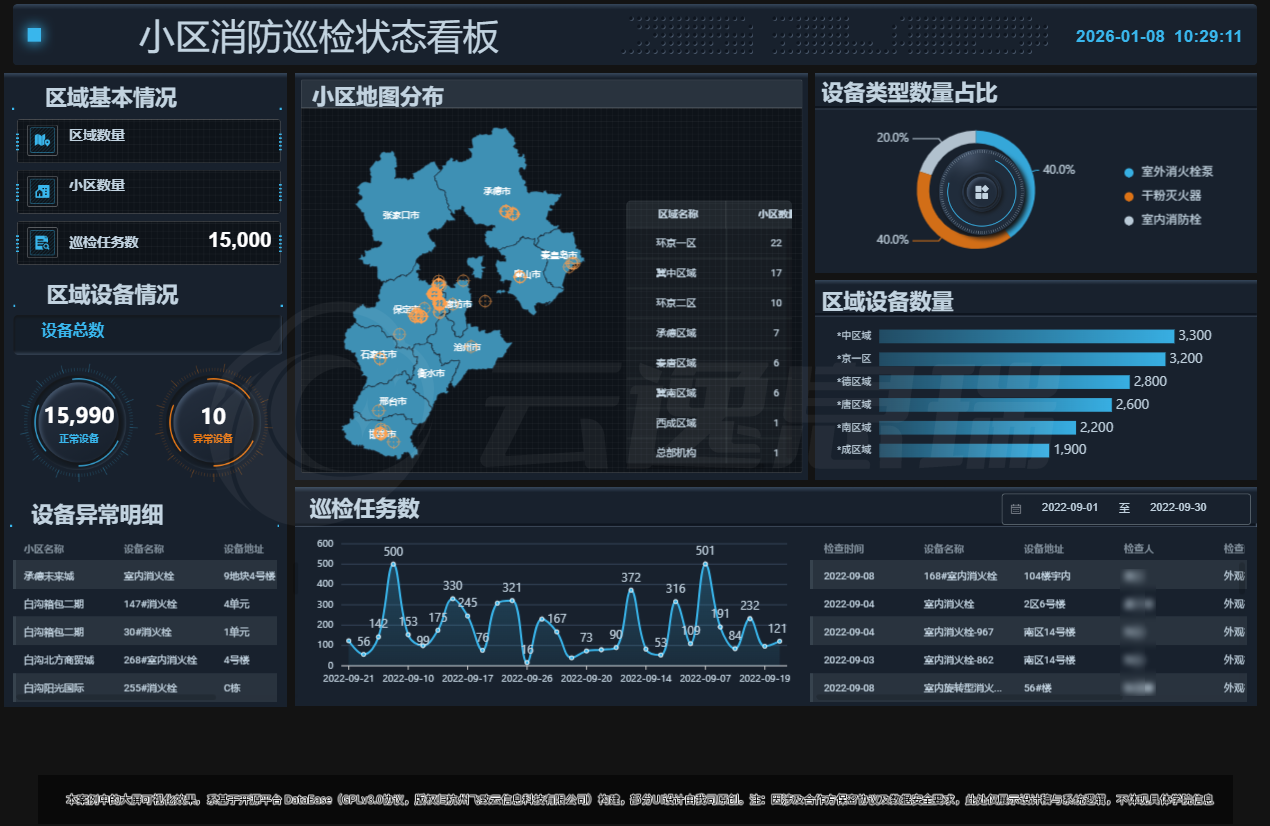The height and width of the screenshot is (826, 1270).
Task: Click the *南区域 bar showing 2,200
Action: coord(977,428)
